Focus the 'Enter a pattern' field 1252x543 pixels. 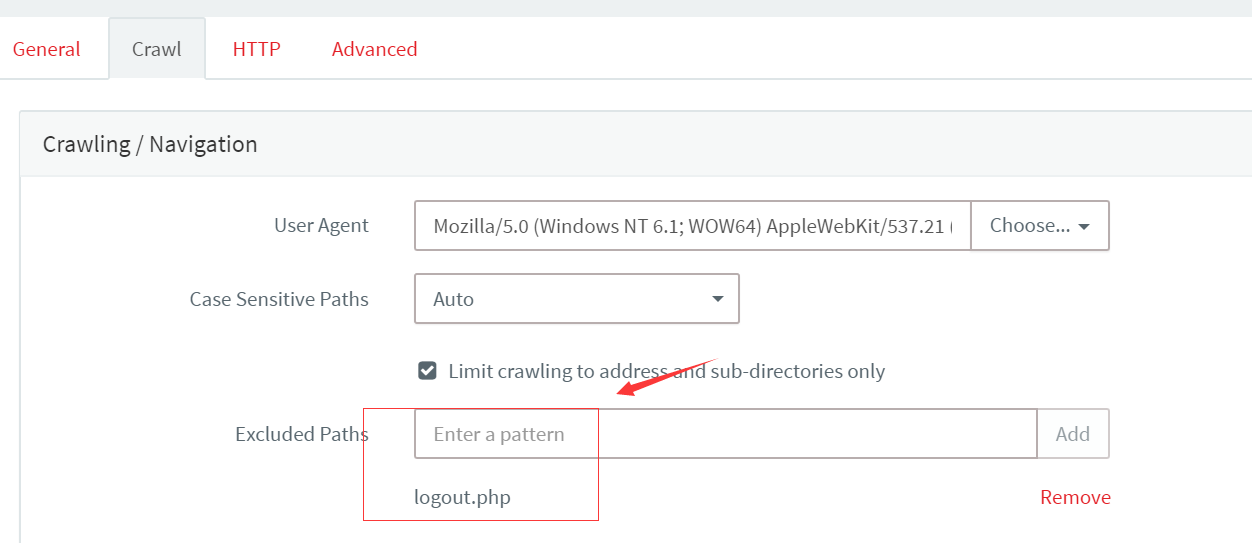coord(726,434)
